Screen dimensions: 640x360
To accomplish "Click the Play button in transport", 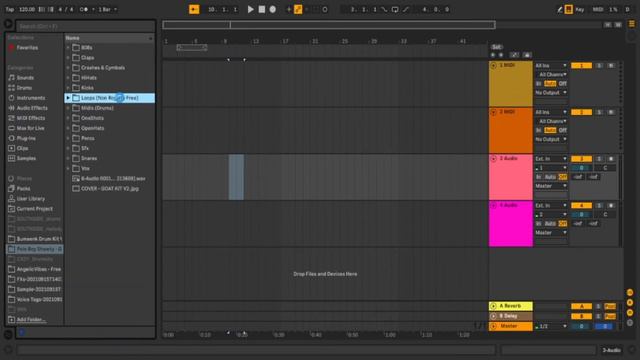I will click(x=251, y=9).
